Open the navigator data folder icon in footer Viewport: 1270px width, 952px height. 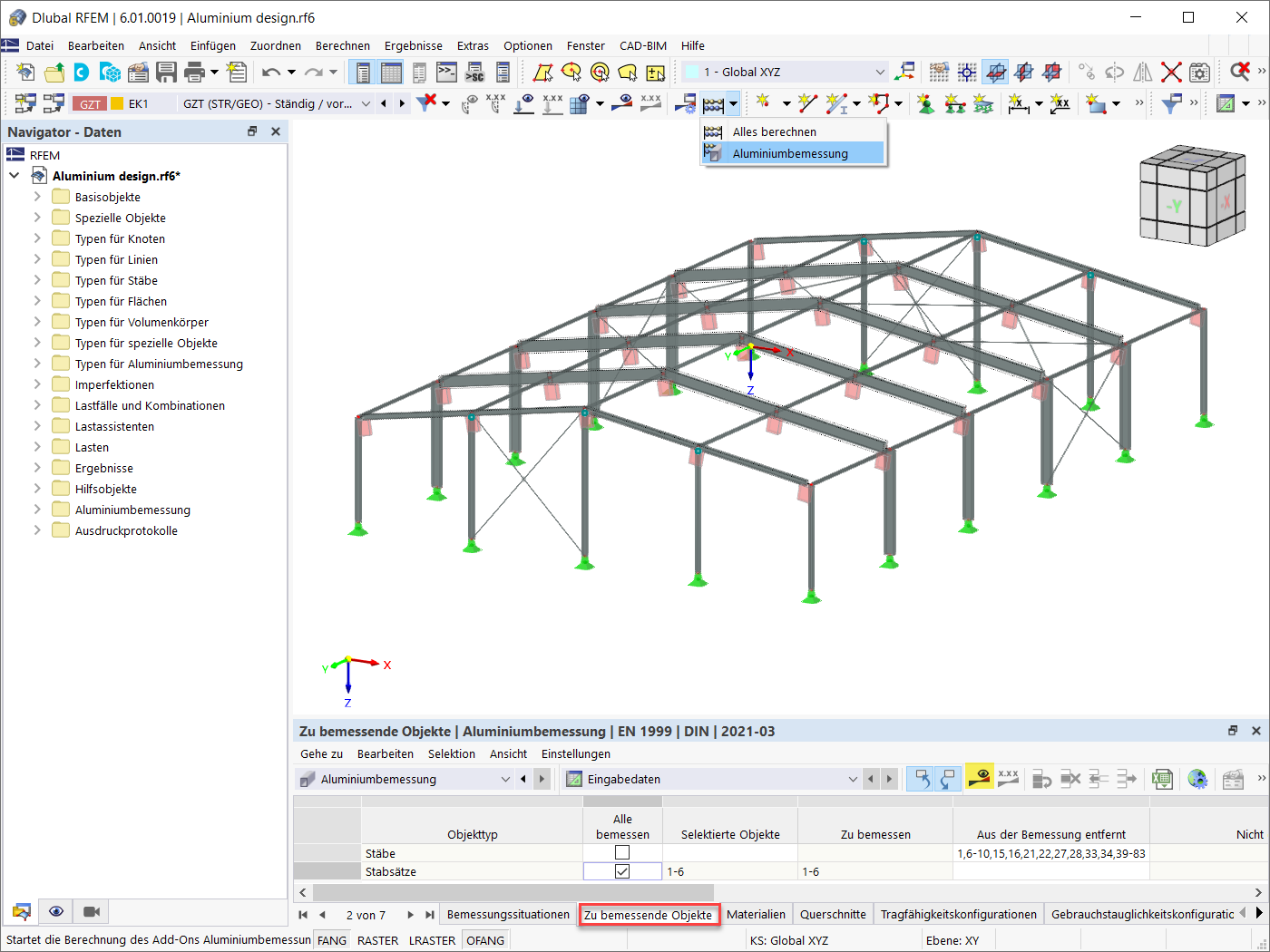pos(22,911)
